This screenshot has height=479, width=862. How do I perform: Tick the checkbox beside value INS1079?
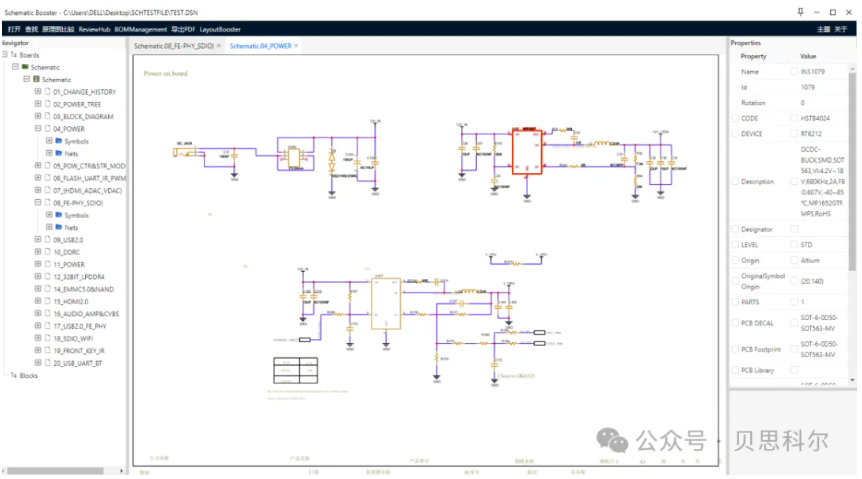(794, 71)
